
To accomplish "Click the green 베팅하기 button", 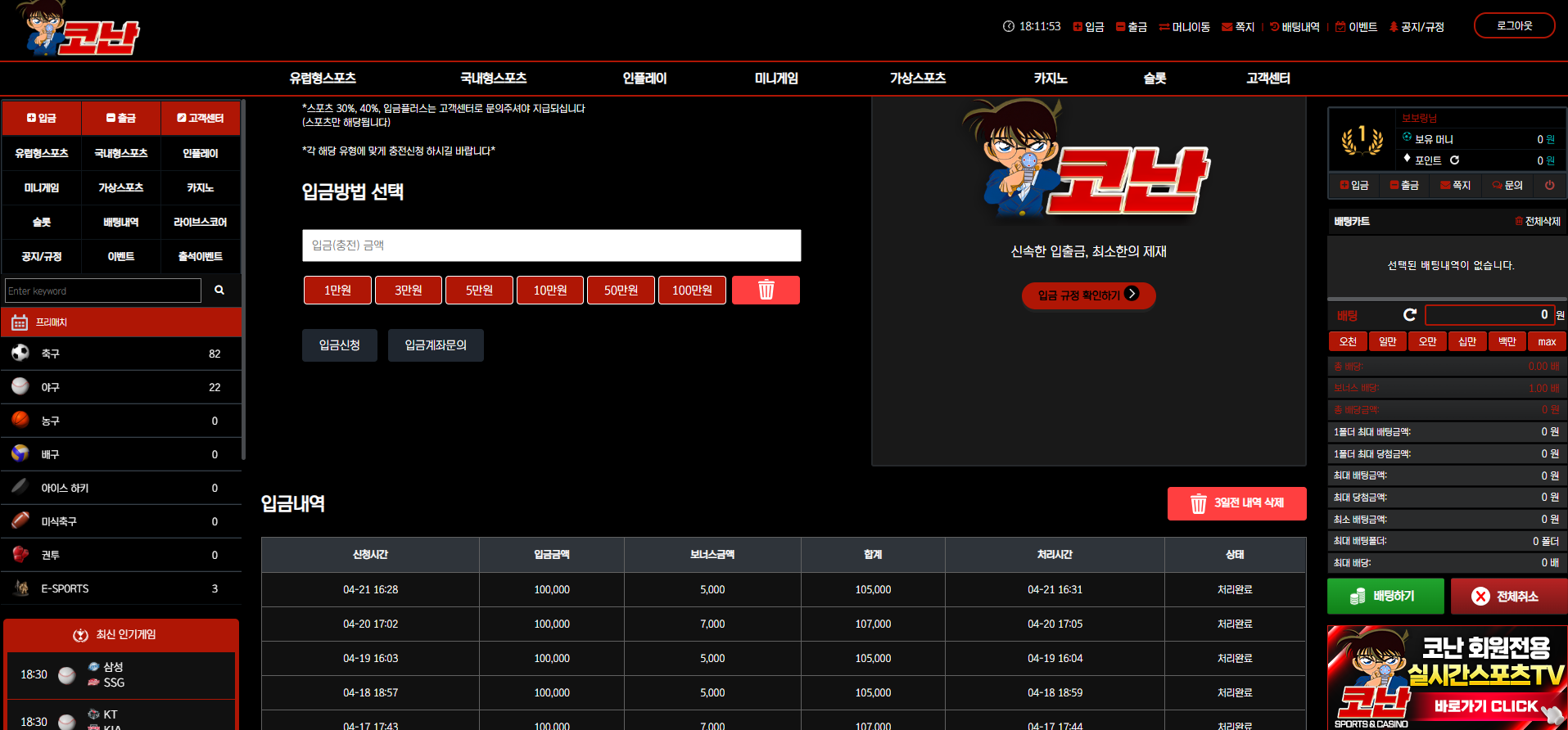I will pyautogui.click(x=1385, y=596).
